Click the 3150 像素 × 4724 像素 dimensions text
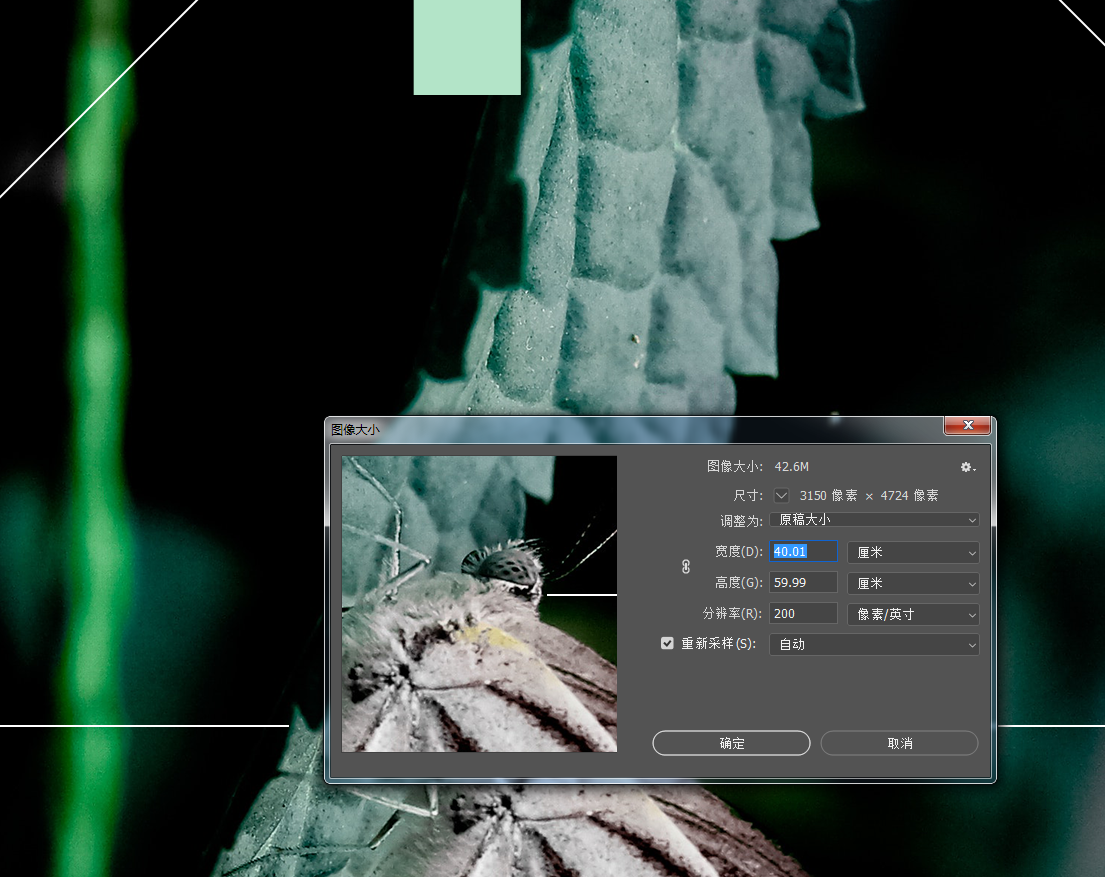 tap(869, 496)
